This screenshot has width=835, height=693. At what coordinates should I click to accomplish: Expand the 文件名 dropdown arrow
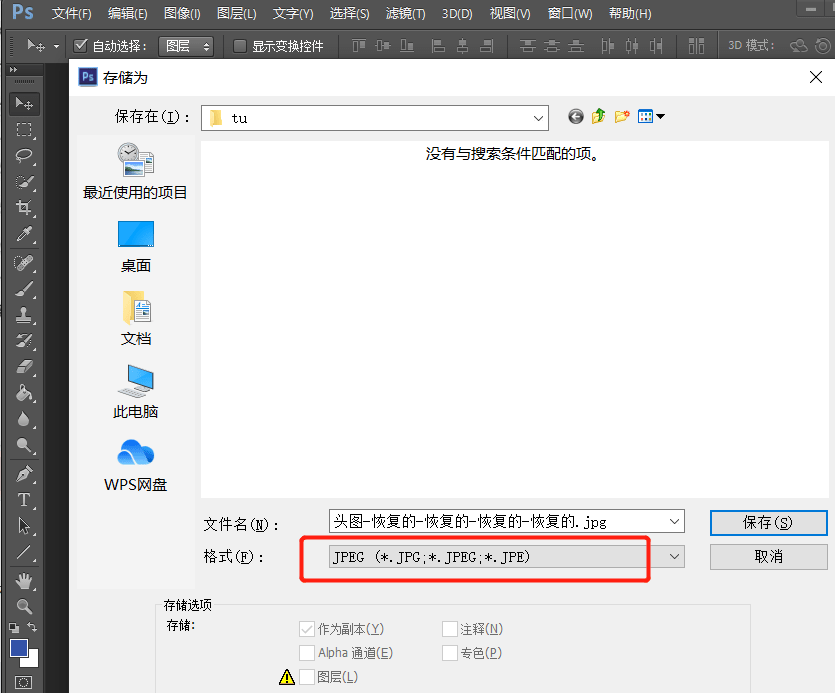pos(674,521)
